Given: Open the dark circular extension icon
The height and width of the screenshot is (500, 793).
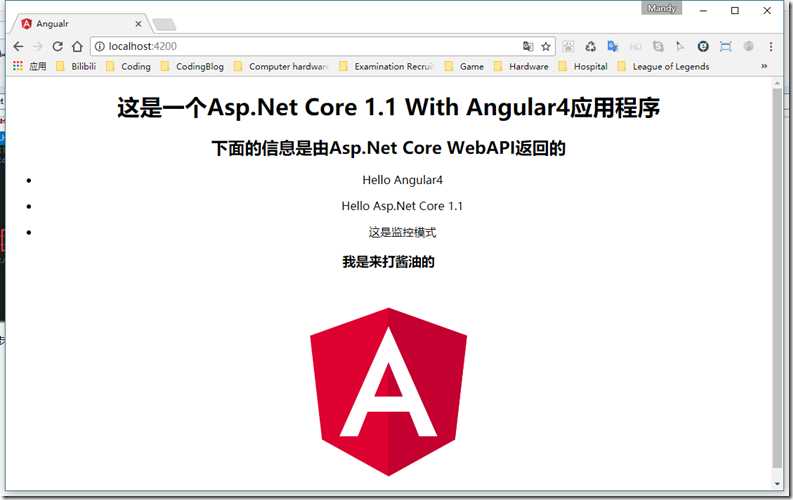Looking at the screenshot, I should pos(703,47).
